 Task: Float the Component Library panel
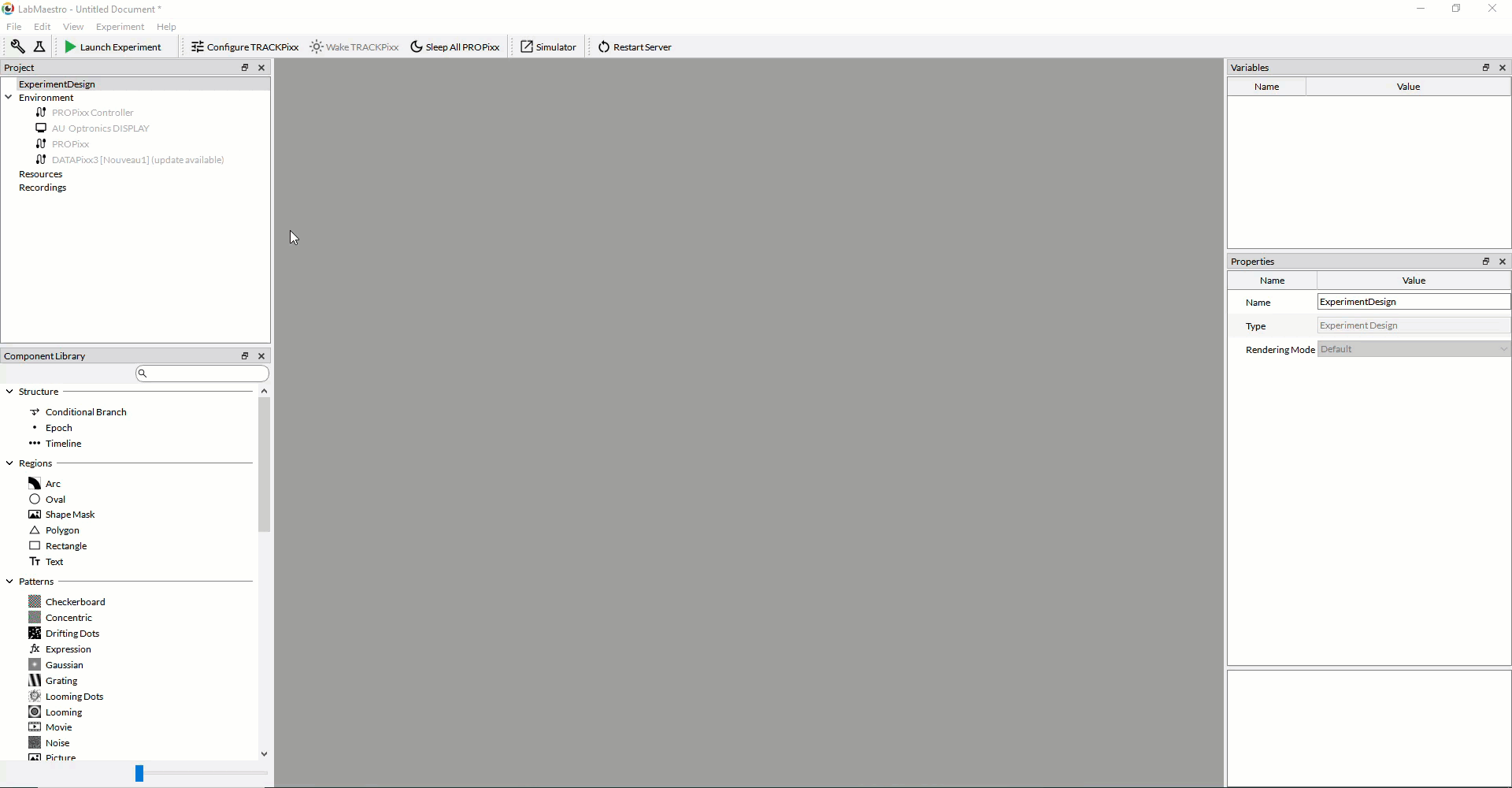(x=245, y=355)
